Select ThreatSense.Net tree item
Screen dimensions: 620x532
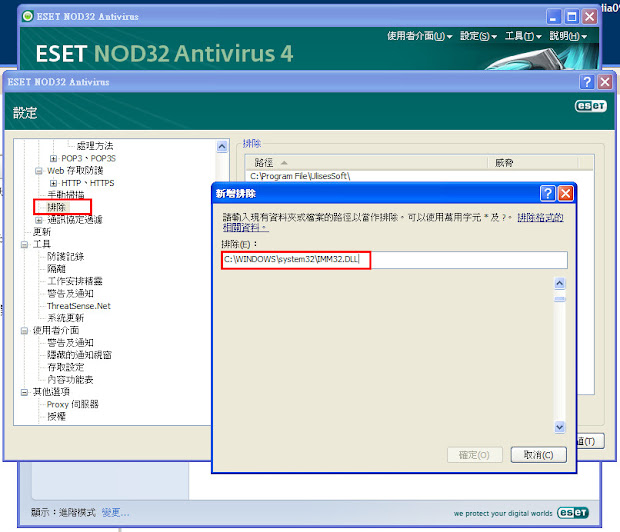pyautogui.click(x=79, y=306)
